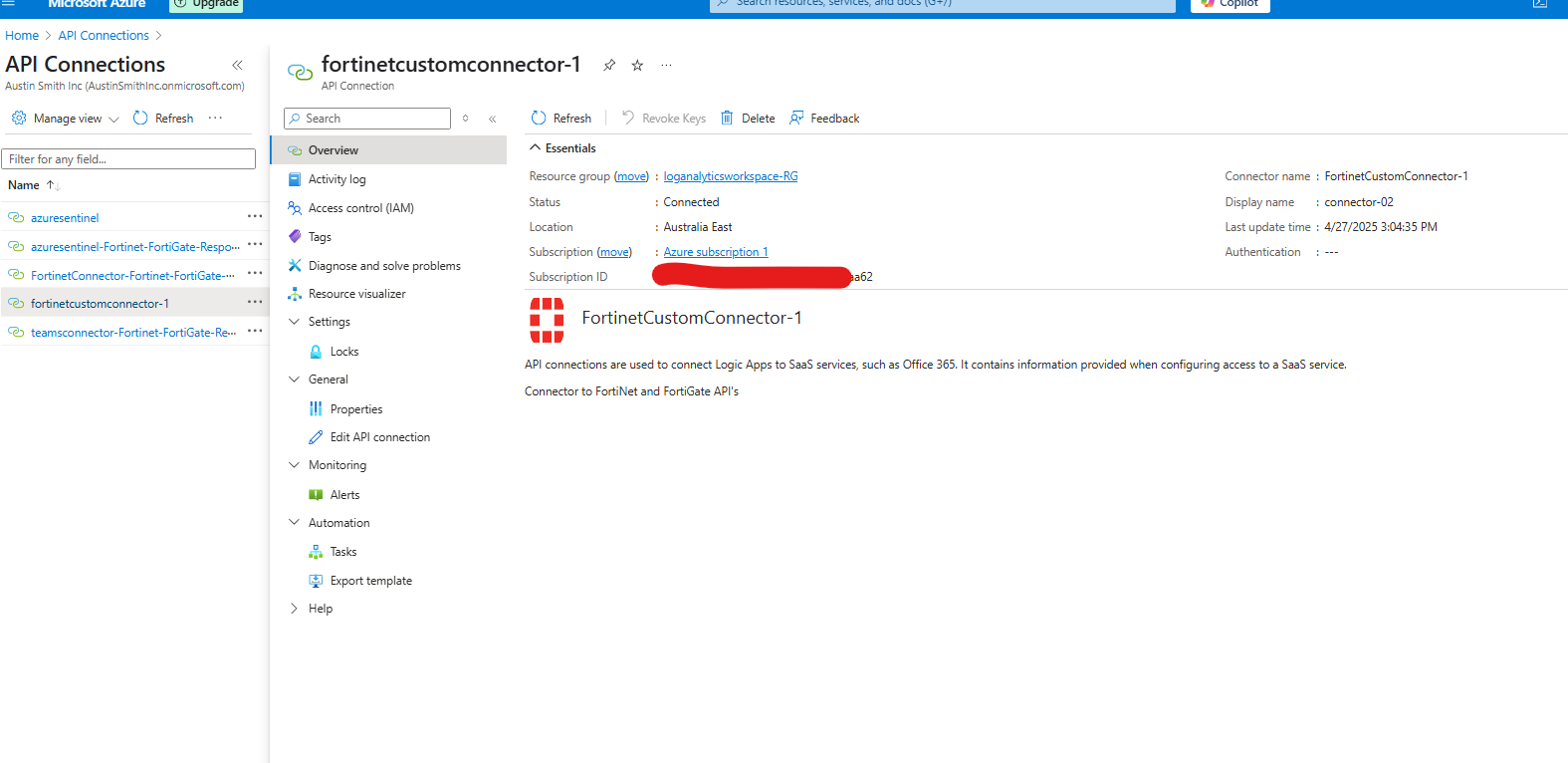Select the last update time value

point(1381,227)
